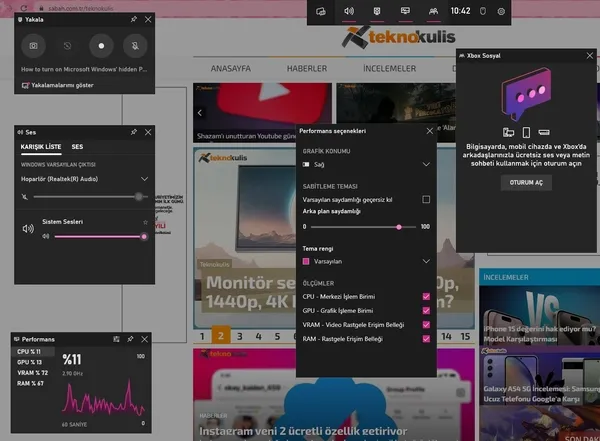Open 'Yakalamalarımı göster' link
This screenshot has width=600, height=441.
pyautogui.click(x=62, y=87)
